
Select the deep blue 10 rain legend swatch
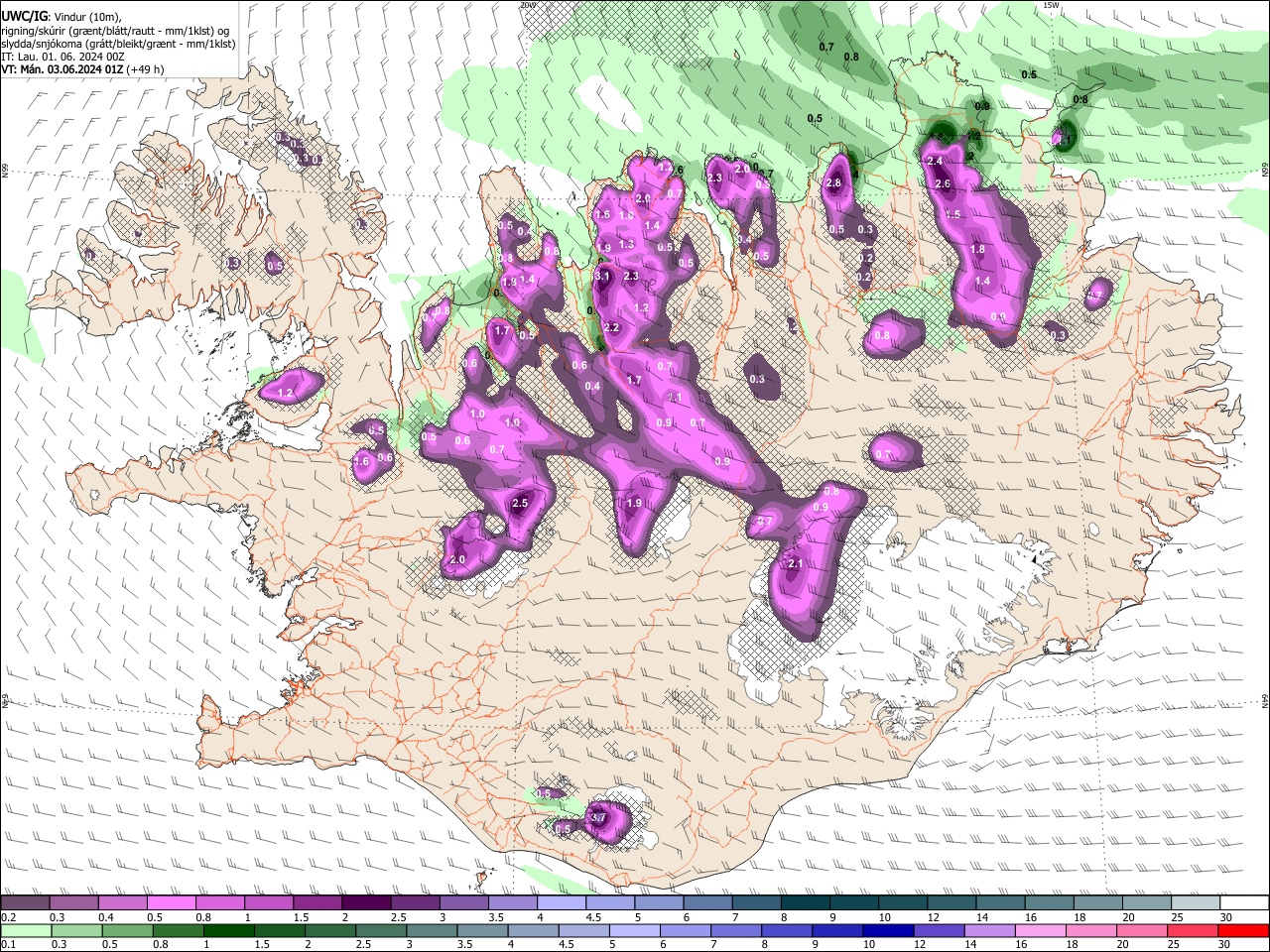coord(888,931)
